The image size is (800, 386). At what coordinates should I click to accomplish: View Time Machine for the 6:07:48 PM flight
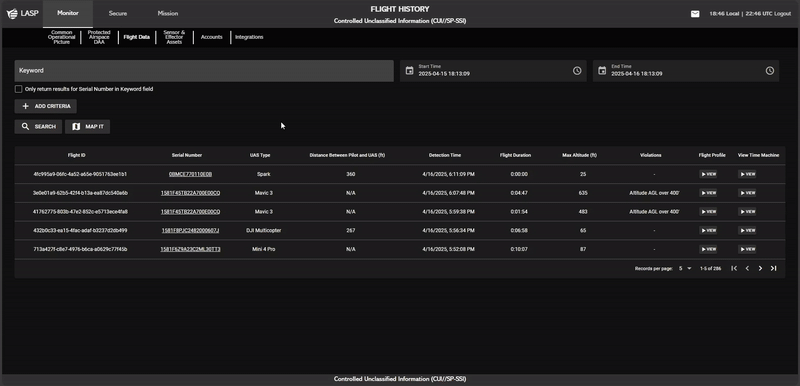747,193
